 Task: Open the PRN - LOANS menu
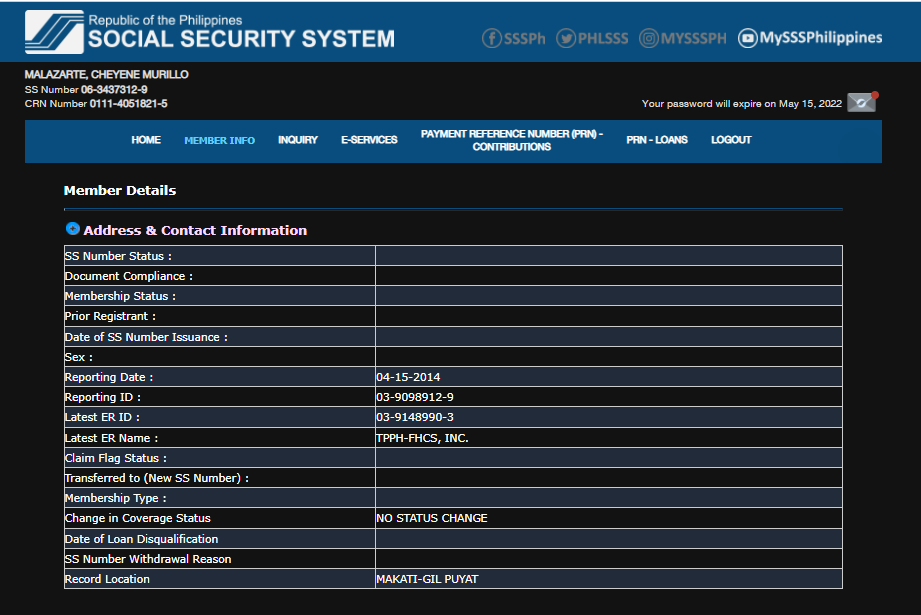pyautogui.click(x=657, y=140)
